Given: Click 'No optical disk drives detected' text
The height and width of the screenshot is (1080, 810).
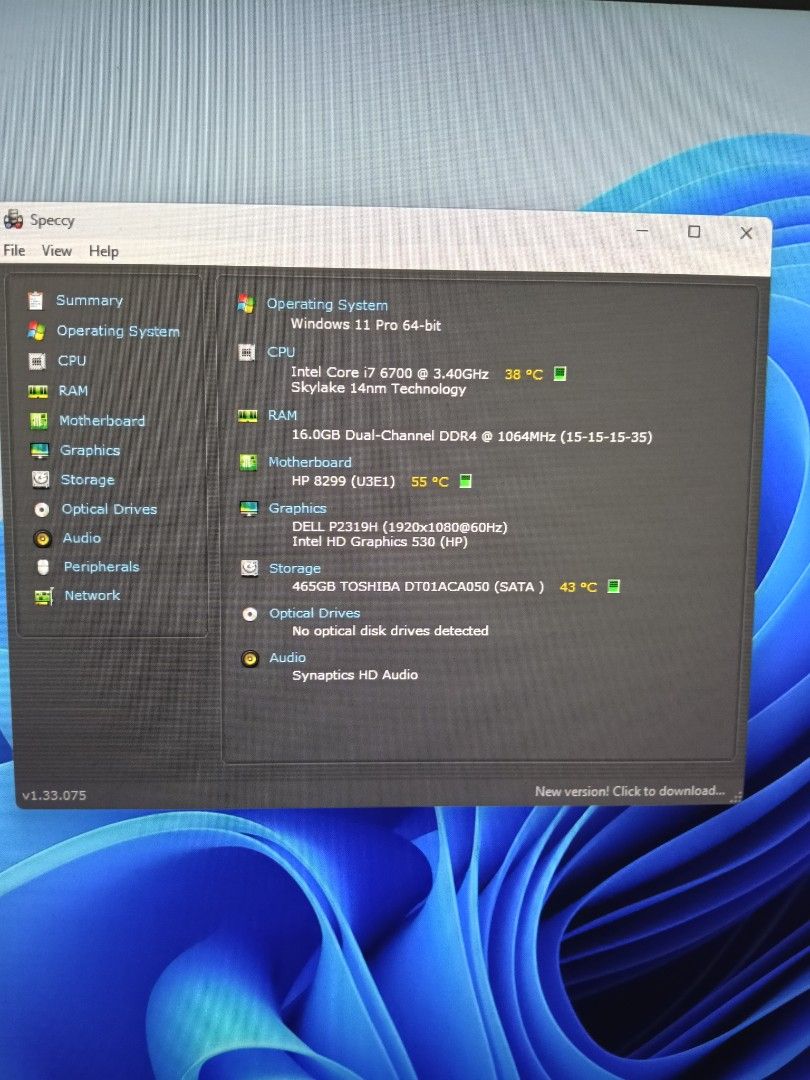Looking at the screenshot, I should click(x=391, y=630).
